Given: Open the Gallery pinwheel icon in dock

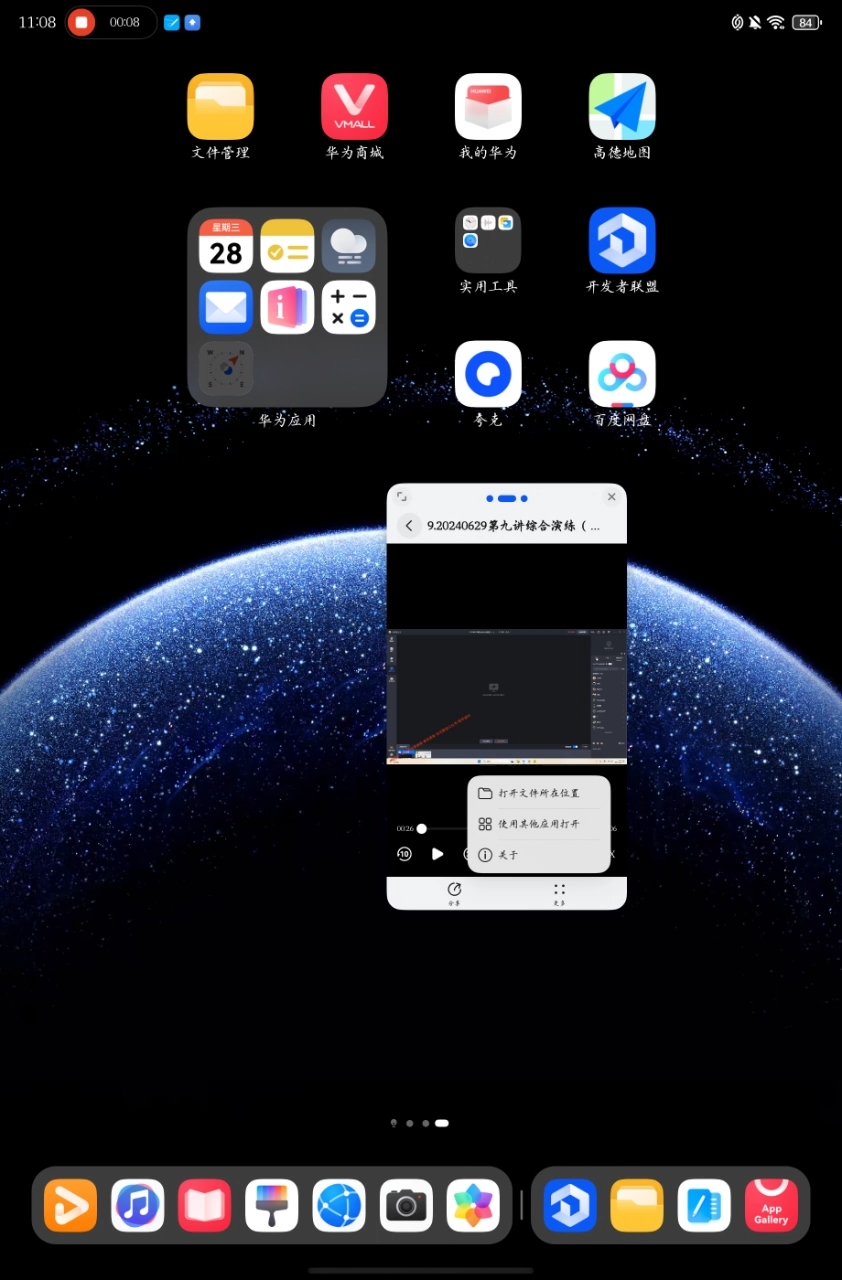Looking at the screenshot, I should (473, 1205).
